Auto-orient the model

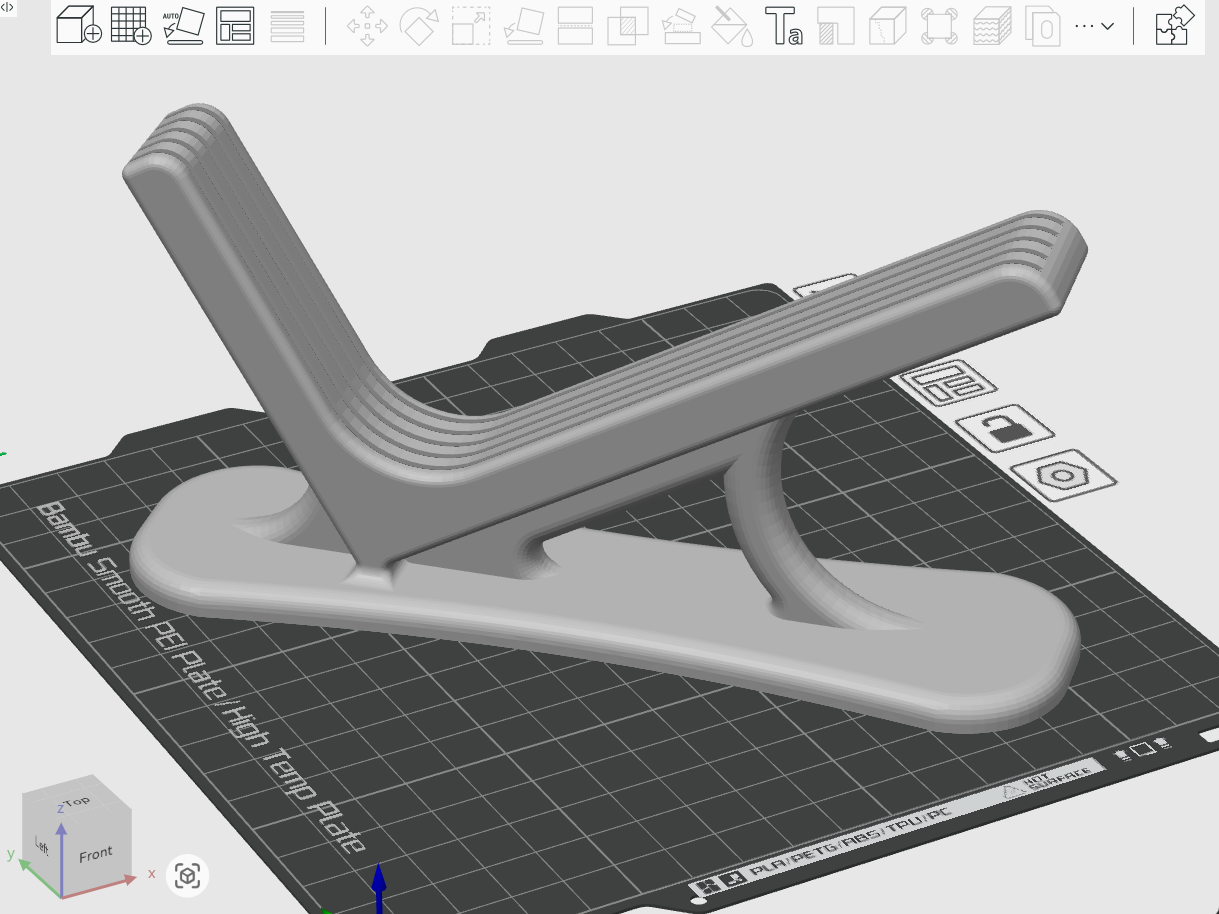(183, 27)
